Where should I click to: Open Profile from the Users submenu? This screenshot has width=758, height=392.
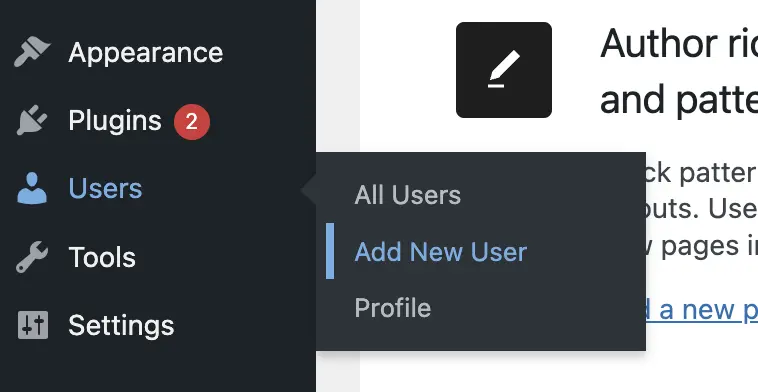click(393, 308)
